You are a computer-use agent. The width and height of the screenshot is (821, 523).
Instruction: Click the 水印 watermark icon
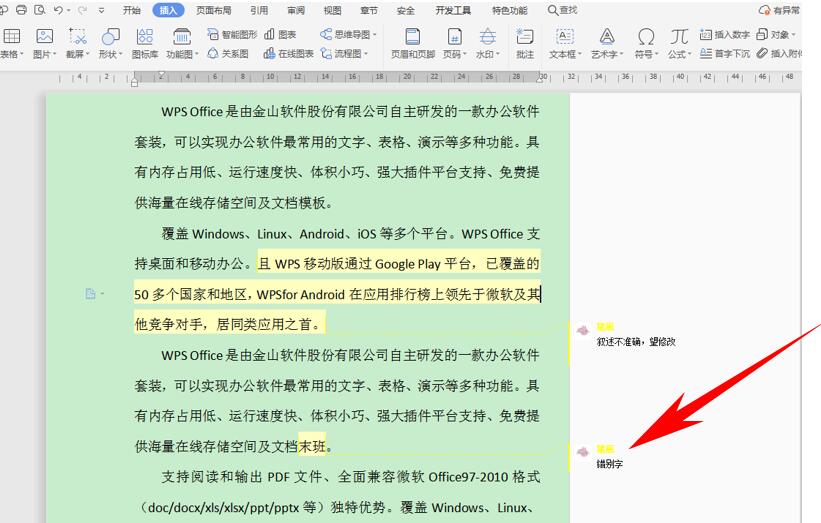pyautogui.click(x=487, y=36)
